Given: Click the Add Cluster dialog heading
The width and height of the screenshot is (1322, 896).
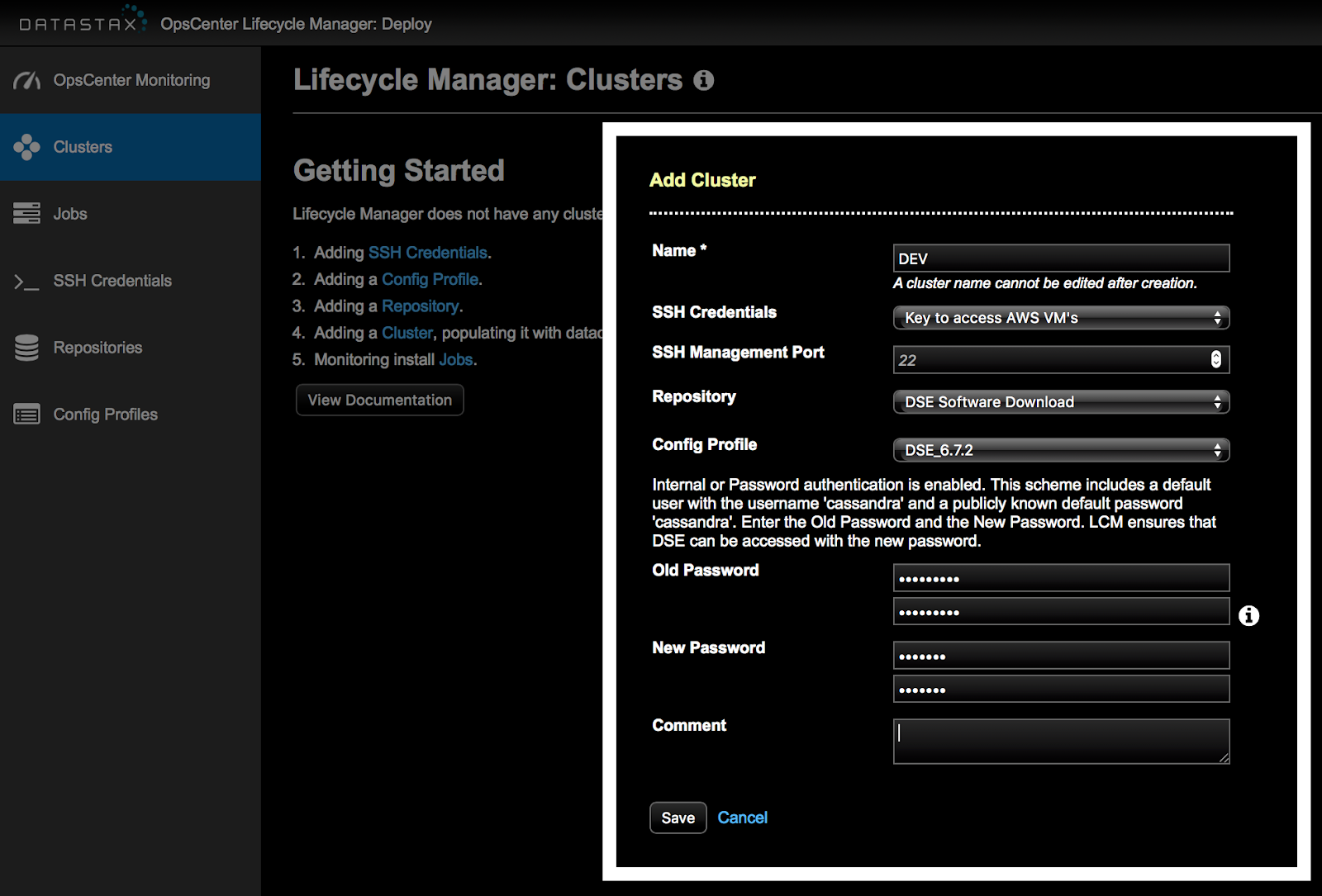Looking at the screenshot, I should tap(702, 180).
